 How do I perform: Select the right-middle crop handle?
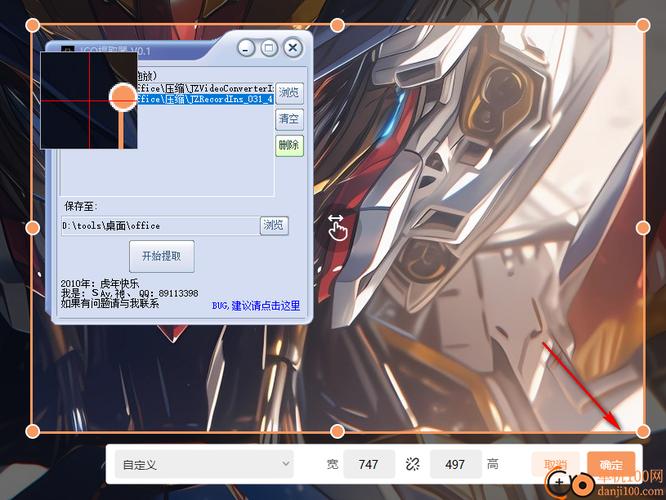pyautogui.click(x=643, y=228)
